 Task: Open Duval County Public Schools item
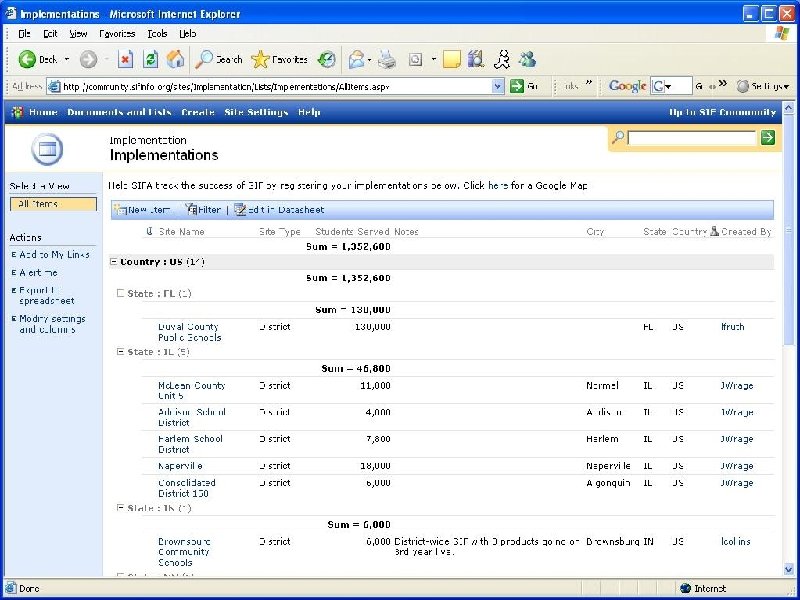click(x=189, y=332)
